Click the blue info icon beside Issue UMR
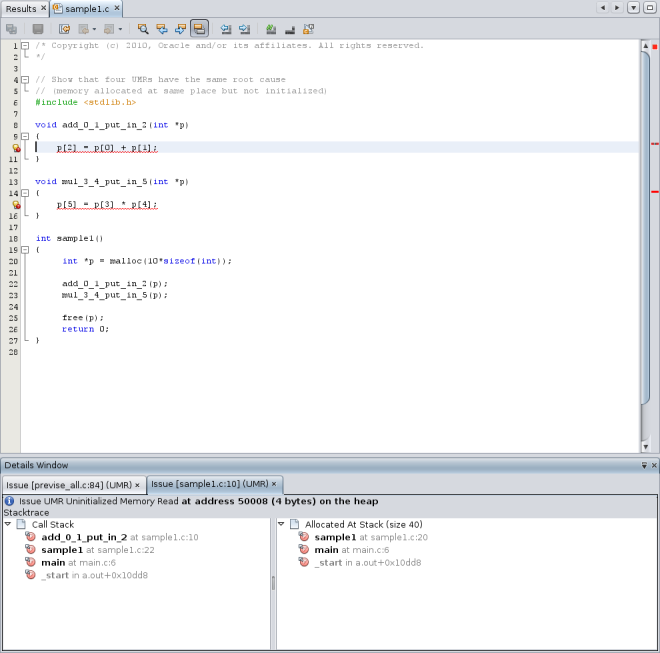Screen dimensions: 660x653 pos(9,501)
